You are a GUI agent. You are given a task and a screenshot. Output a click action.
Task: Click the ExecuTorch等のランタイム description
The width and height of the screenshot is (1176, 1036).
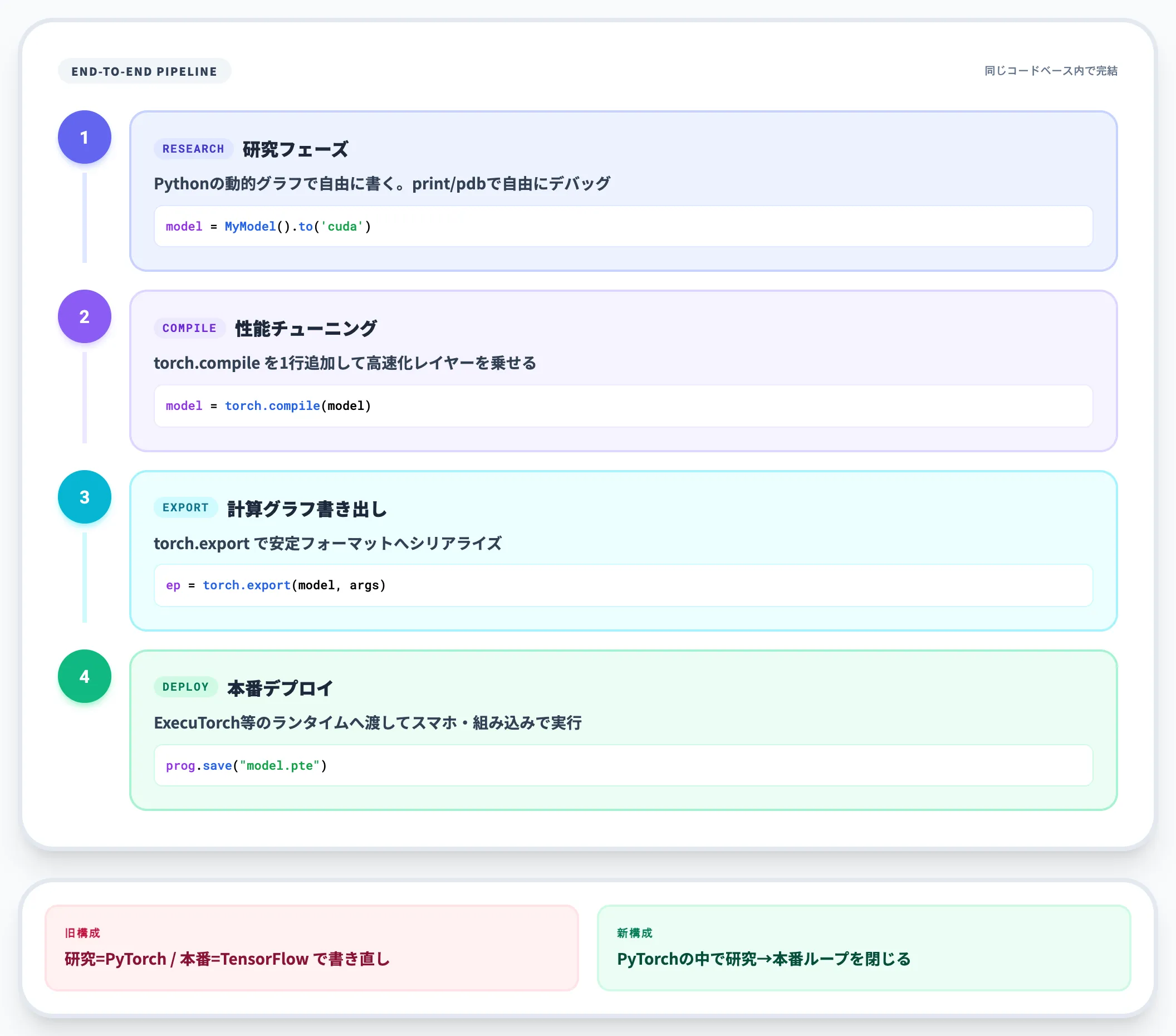click(x=367, y=723)
